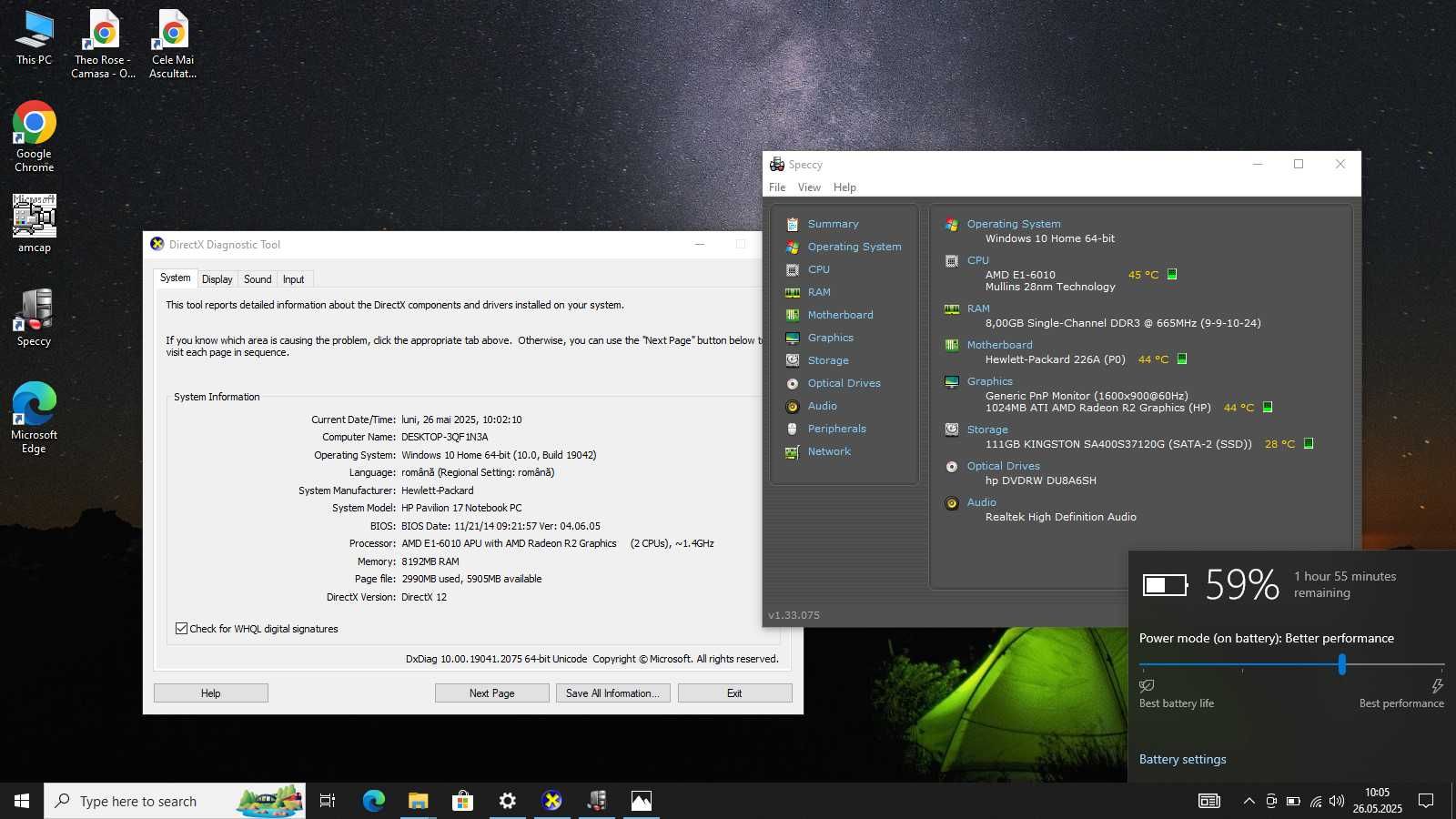The height and width of the screenshot is (819, 1456).
Task: Click Operating System icon in Speccy sidebar
Action: point(793,247)
